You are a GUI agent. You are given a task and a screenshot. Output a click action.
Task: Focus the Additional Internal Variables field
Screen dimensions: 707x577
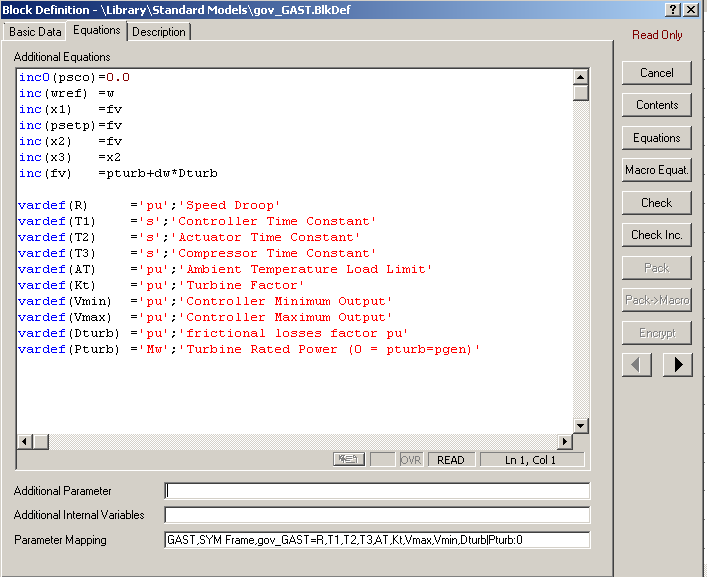pyautogui.click(x=377, y=515)
